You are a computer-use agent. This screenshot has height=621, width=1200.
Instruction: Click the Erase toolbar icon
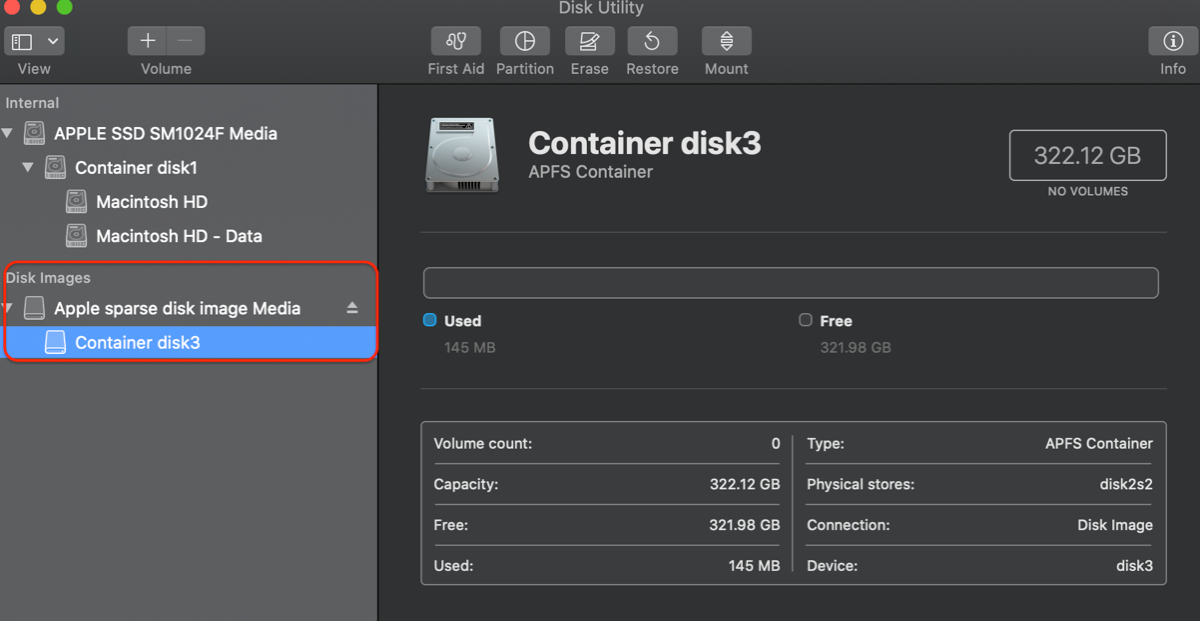pyautogui.click(x=589, y=42)
